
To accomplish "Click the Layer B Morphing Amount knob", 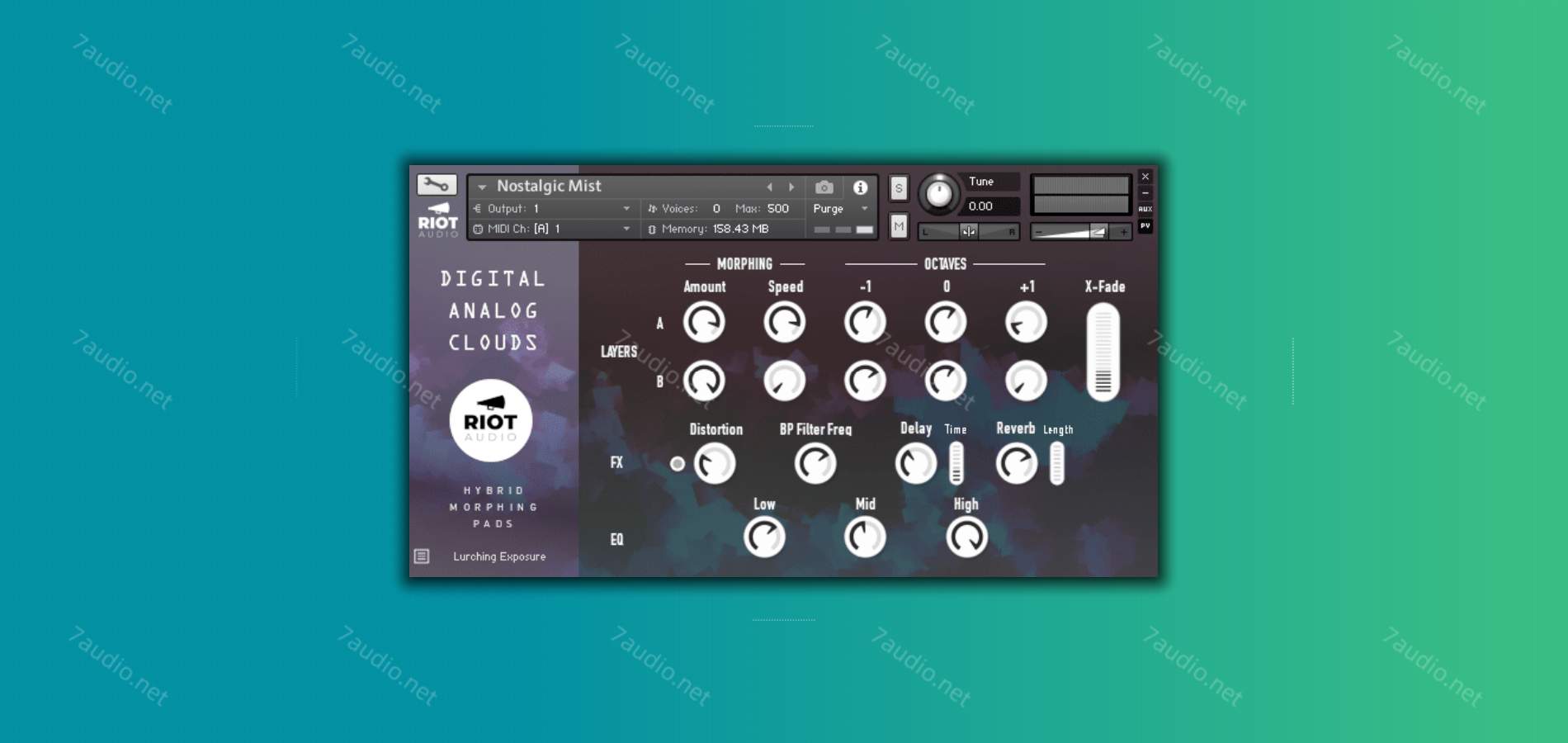I will click(704, 381).
